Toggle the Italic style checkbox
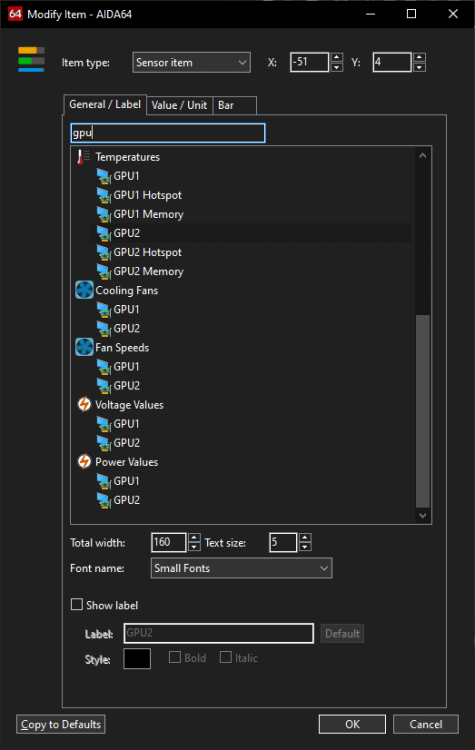 226,658
